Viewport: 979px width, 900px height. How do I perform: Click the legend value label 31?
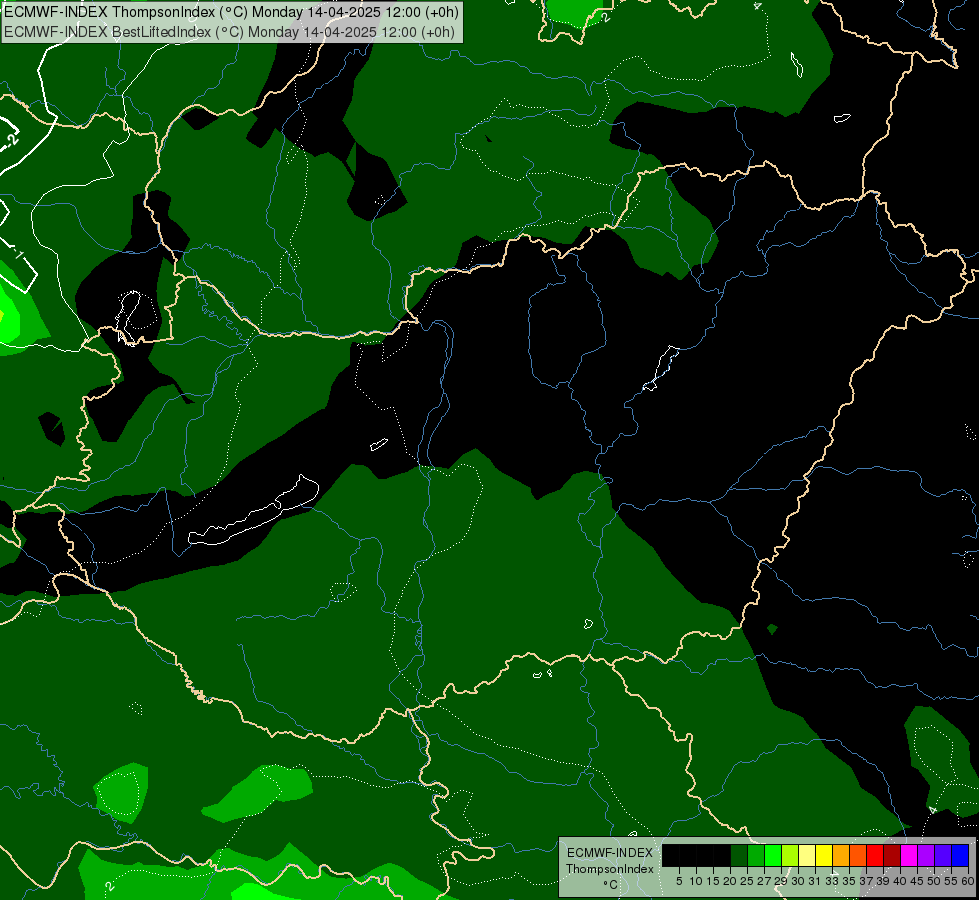(815, 881)
